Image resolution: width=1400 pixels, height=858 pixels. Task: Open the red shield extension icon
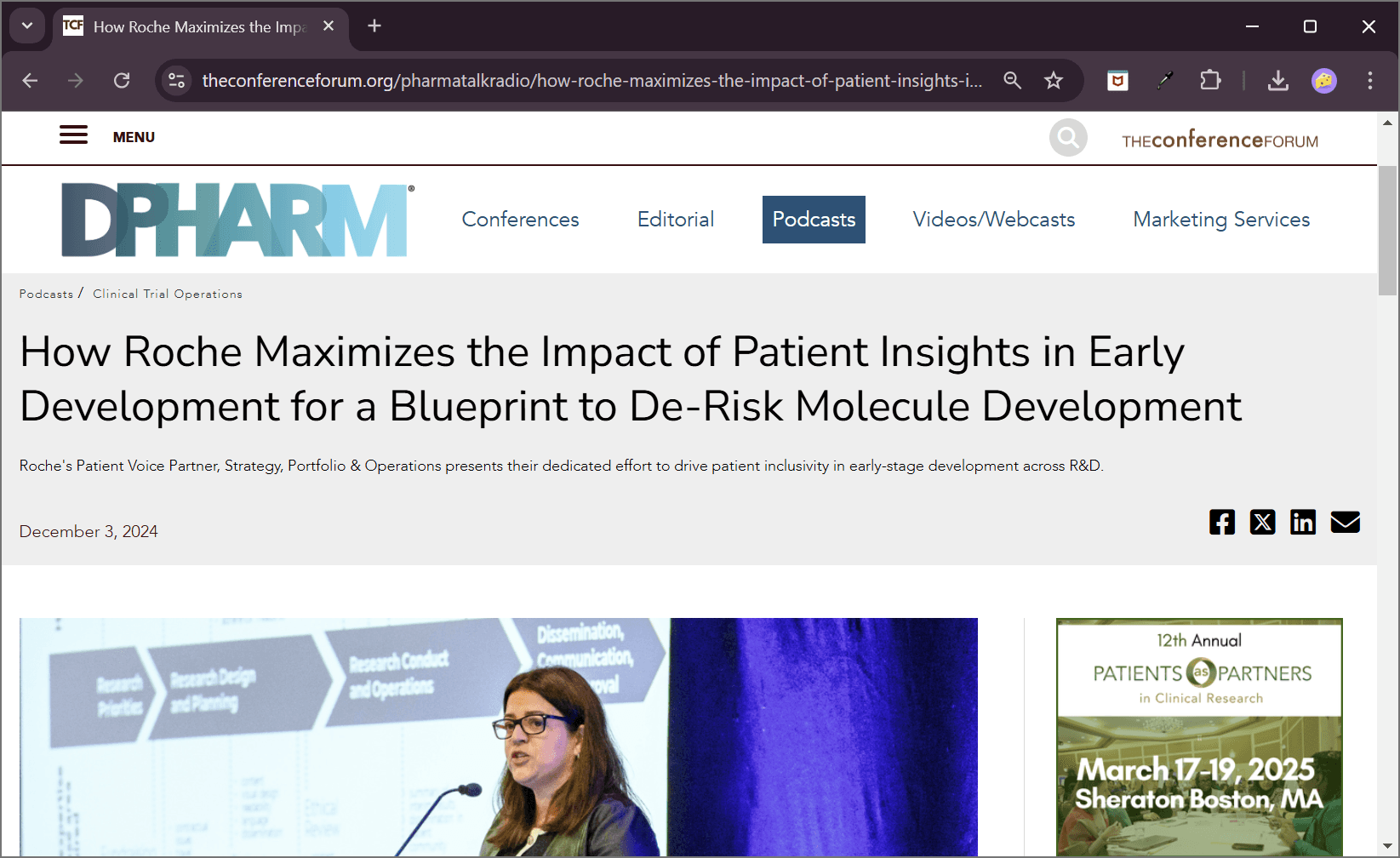coord(1117,81)
